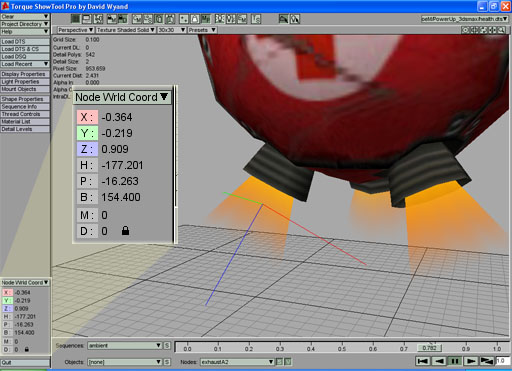Click the pink X label in the small coordinate panel
Screen dimensions: 512x371
[7, 292]
